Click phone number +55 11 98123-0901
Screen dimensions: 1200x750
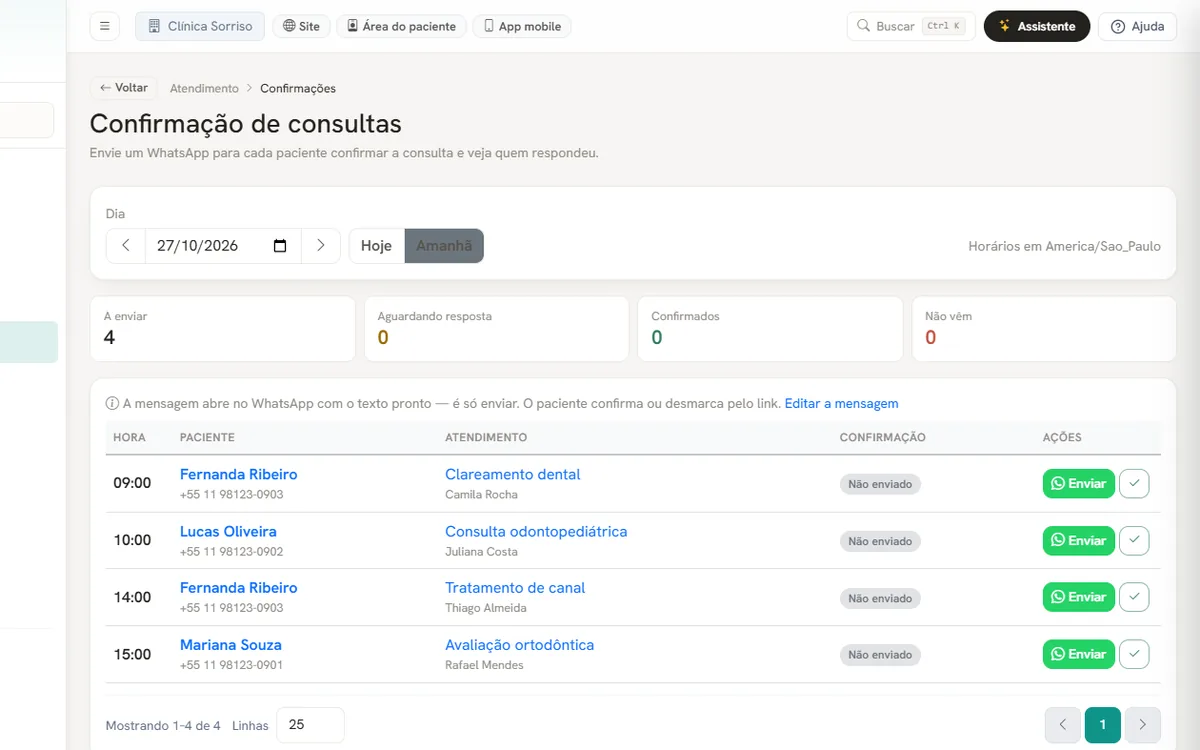point(232,665)
